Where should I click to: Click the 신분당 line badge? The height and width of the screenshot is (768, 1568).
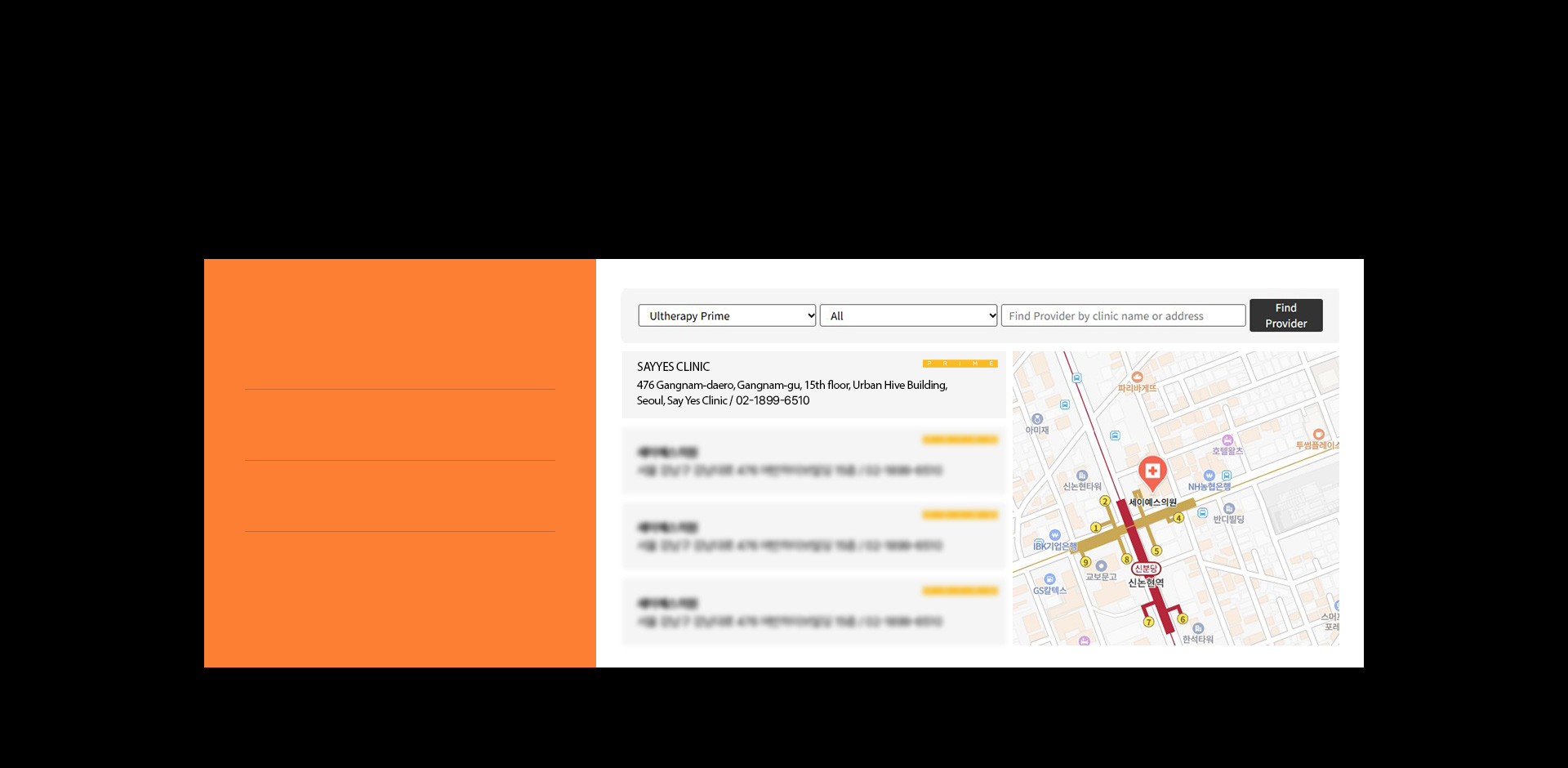click(1146, 569)
